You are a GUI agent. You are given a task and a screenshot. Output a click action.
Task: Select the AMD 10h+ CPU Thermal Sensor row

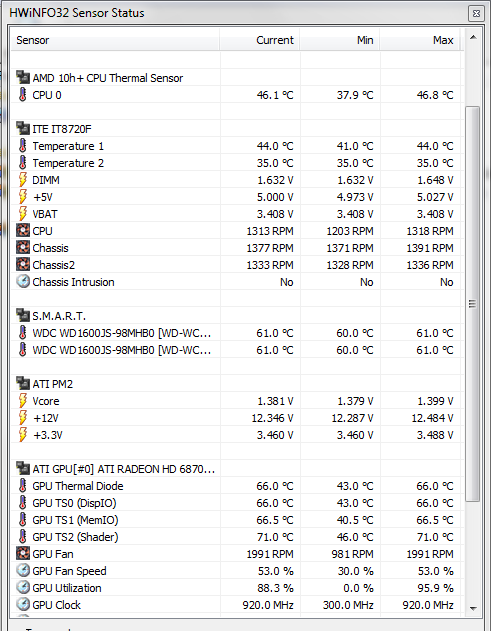[237, 78]
